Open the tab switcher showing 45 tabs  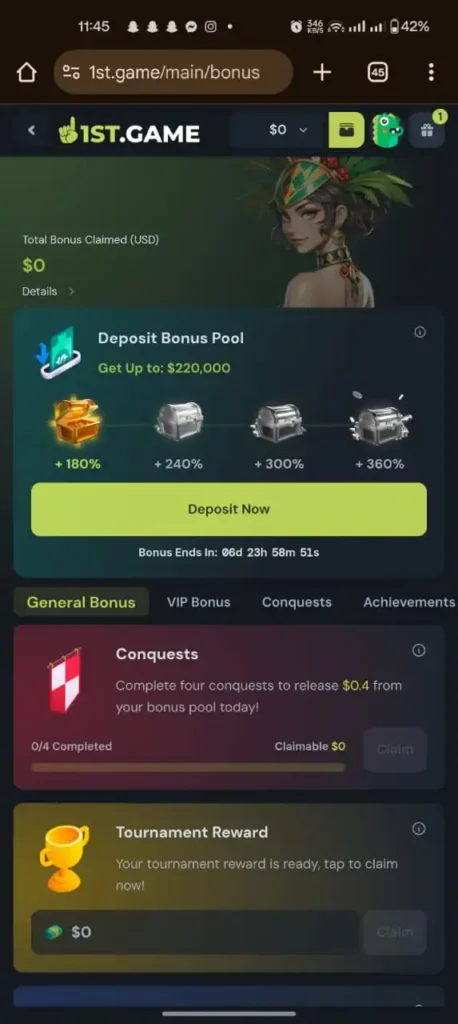[x=377, y=72]
